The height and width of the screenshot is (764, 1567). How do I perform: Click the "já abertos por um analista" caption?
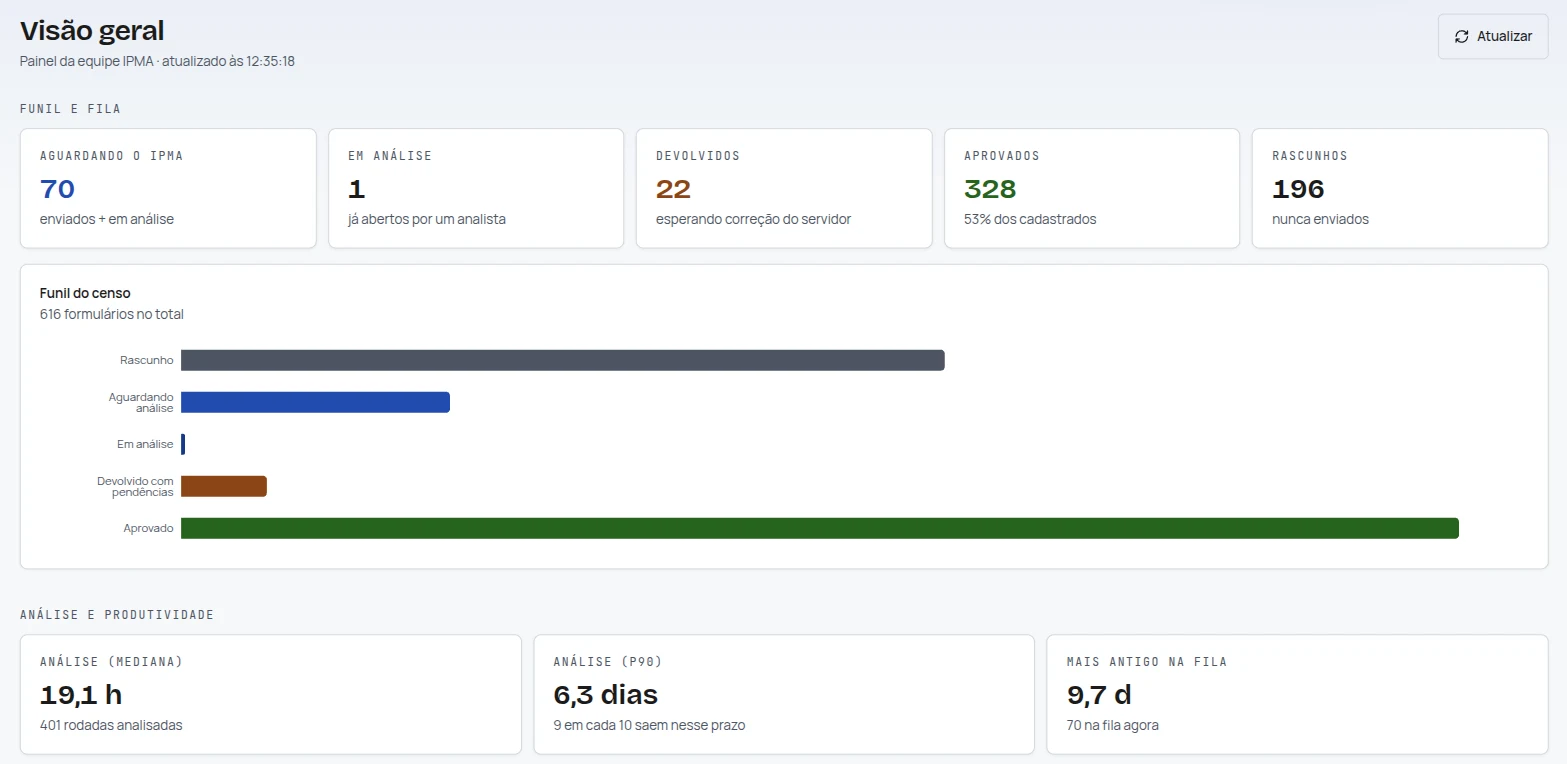[x=427, y=219]
